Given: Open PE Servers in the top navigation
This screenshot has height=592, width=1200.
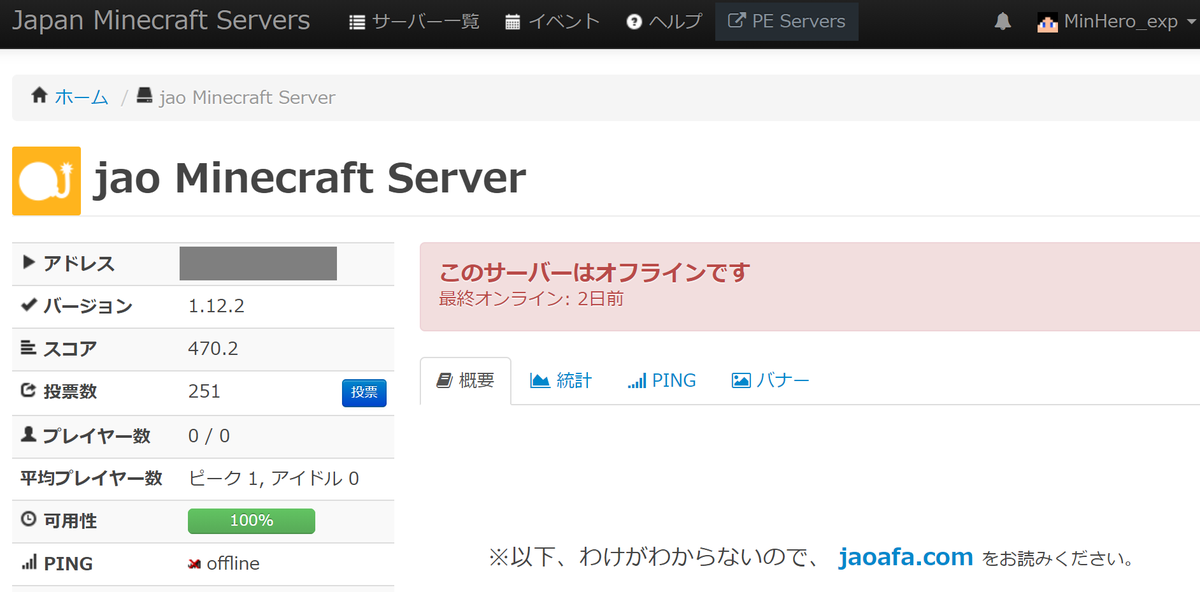Looking at the screenshot, I should [786, 20].
